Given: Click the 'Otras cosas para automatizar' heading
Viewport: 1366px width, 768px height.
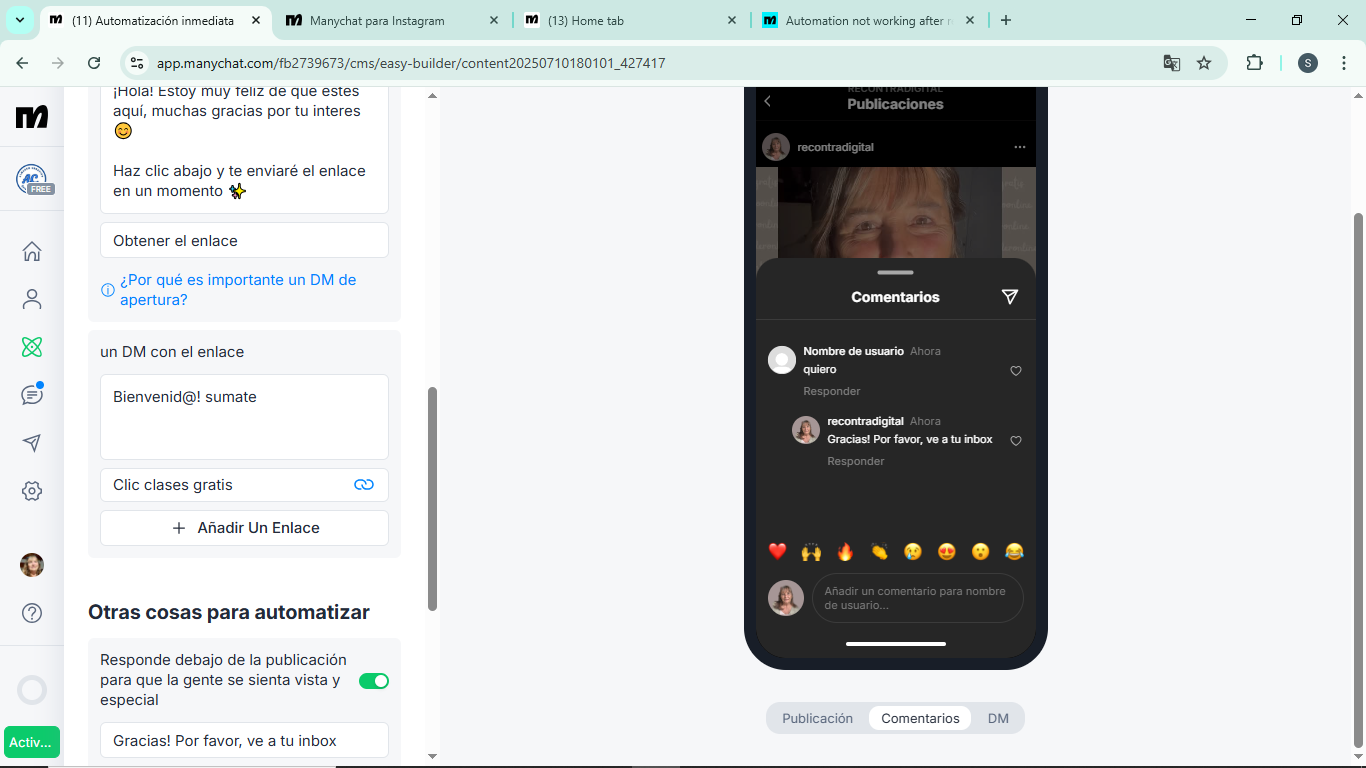Looking at the screenshot, I should [x=229, y=612].
